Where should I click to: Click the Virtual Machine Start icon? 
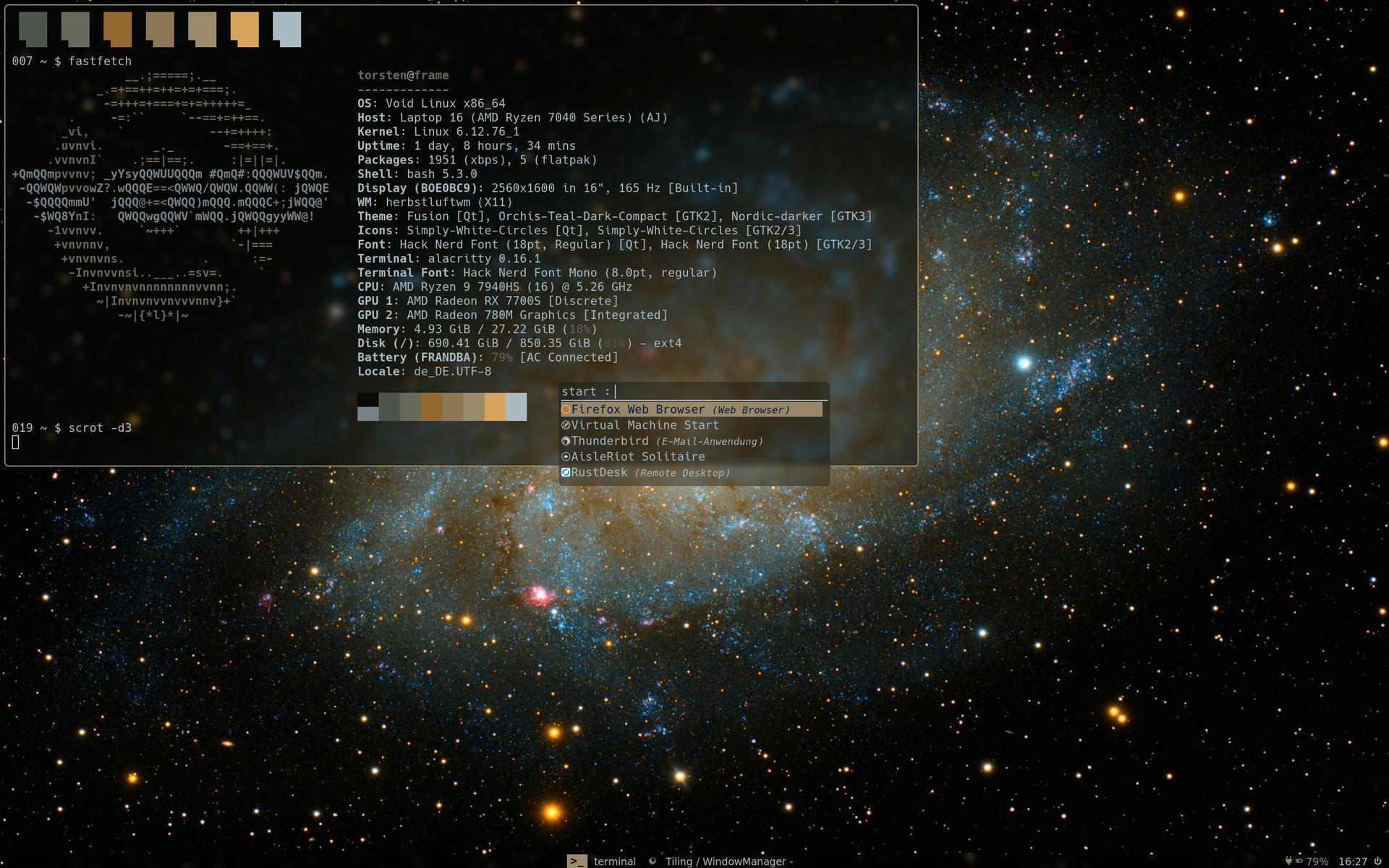pyautogui.click(x=566, y=425)
